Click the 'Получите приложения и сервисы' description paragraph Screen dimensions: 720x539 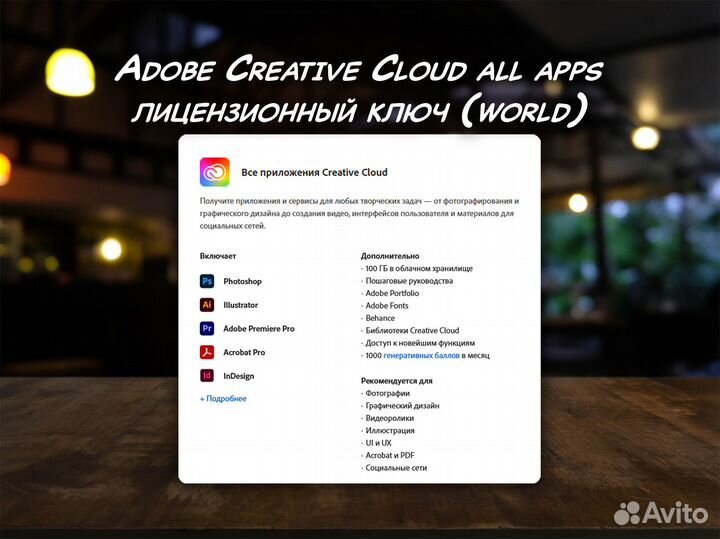(x=360, y=213)
